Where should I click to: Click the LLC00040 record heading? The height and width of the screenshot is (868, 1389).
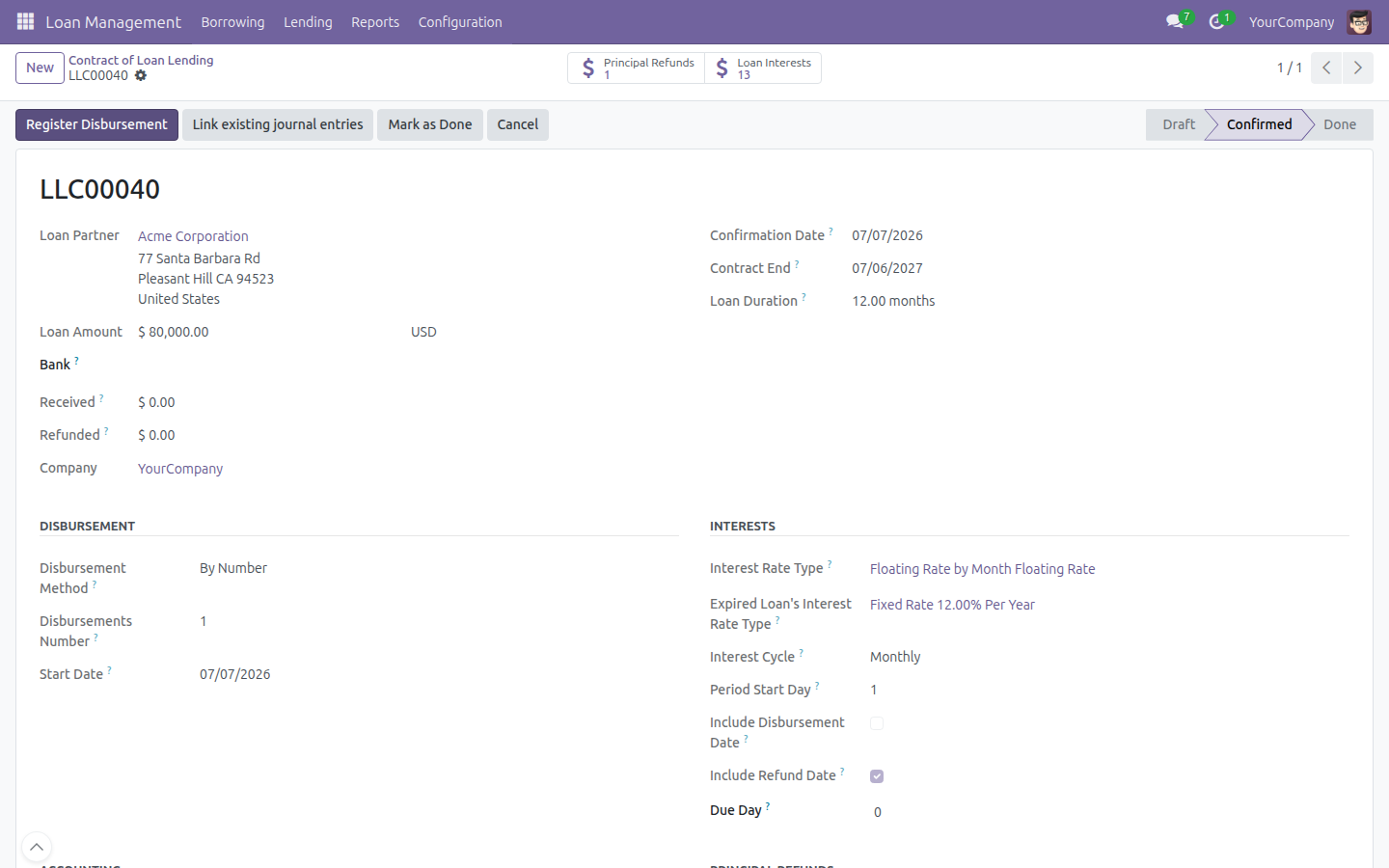100,189
